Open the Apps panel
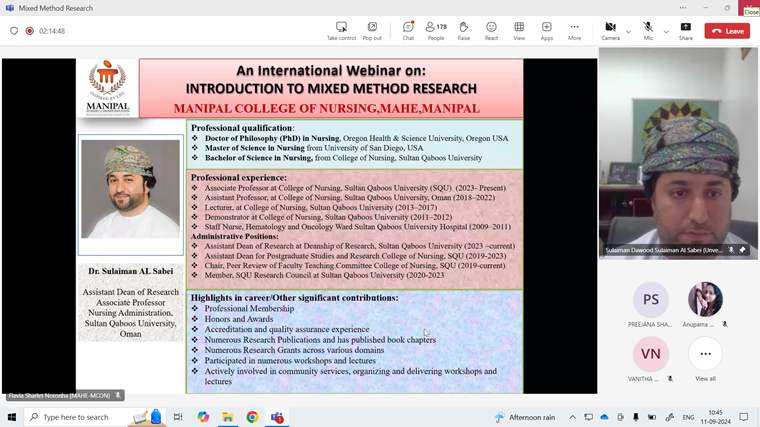This screenshot has width=760, height=427. click(547, 31)
